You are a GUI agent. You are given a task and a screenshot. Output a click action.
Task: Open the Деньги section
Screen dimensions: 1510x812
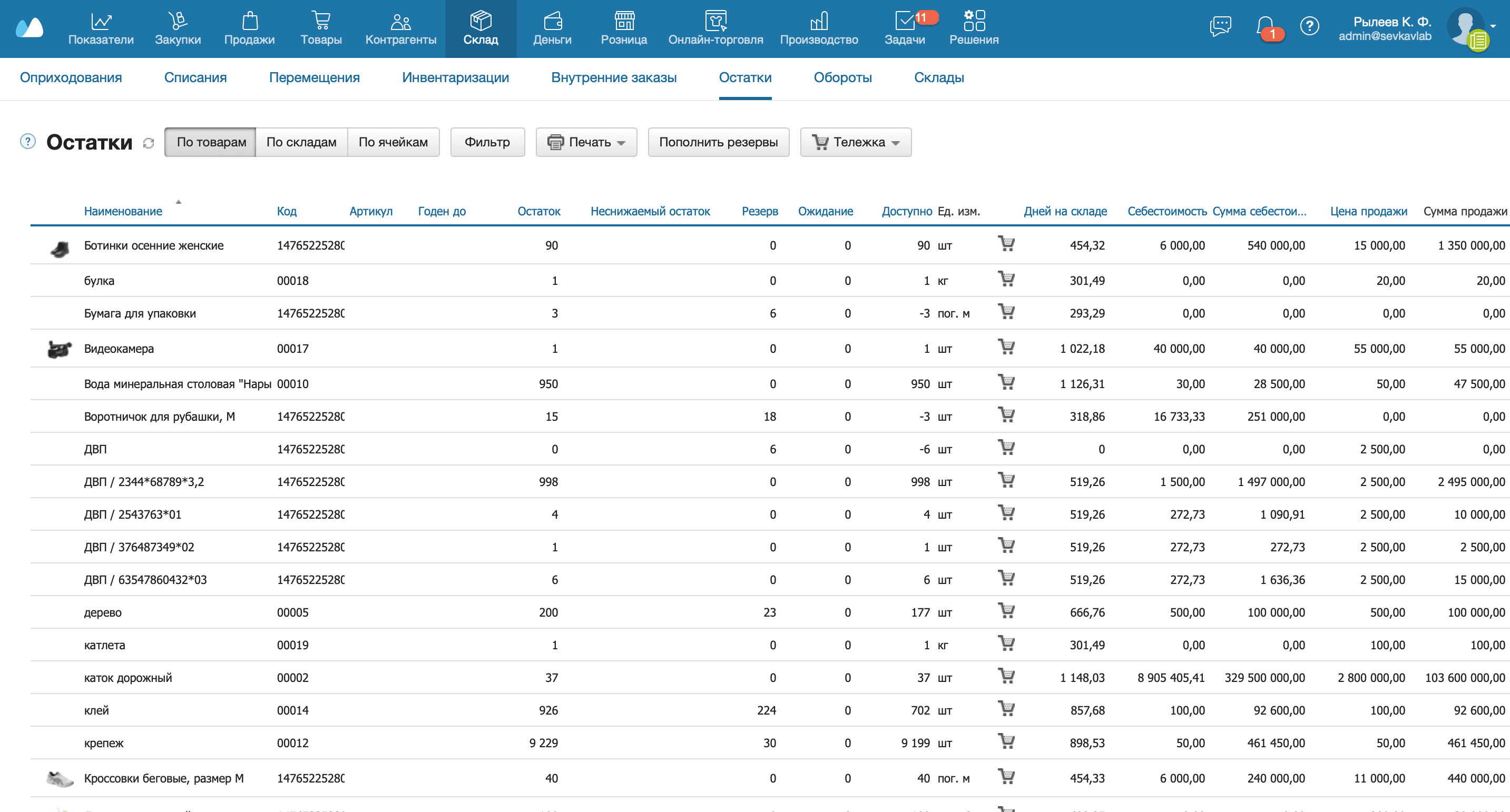click(x=552, y=29)
